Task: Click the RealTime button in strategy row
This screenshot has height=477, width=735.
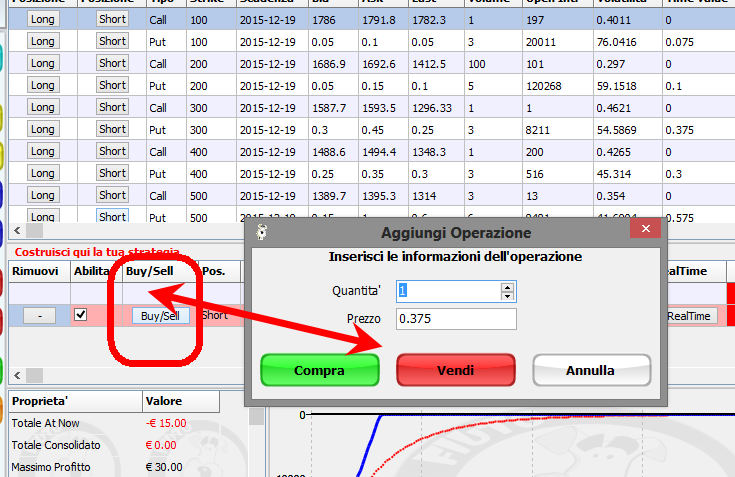Action: [x=689, y=316]
